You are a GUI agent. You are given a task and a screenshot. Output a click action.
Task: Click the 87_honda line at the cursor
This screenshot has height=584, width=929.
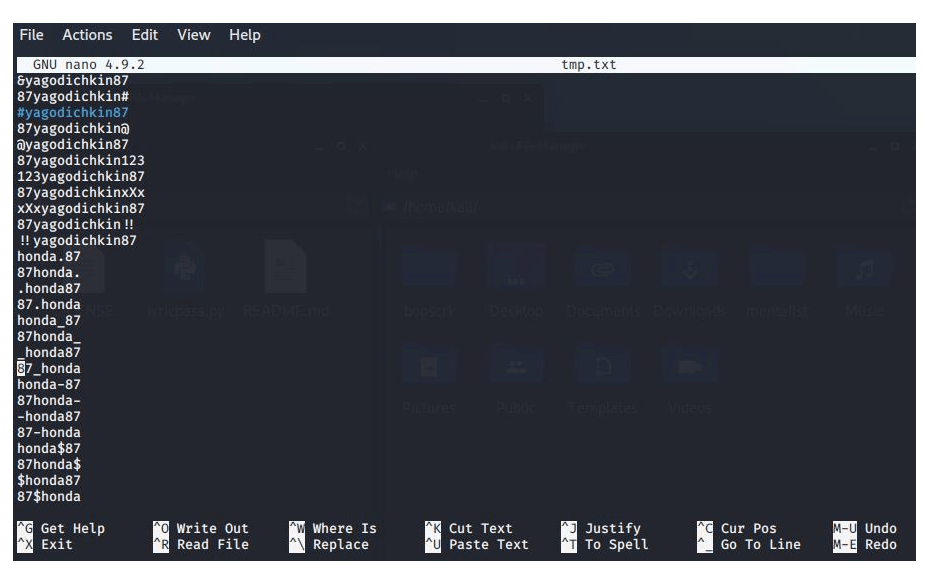click(x=49, y=368)
